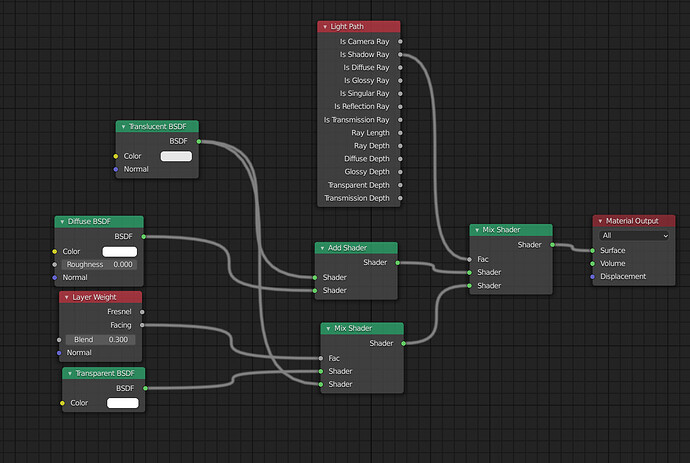Collapse the Layer Weight node
Viewport: 690px width, 463px height.
(66, 298)
